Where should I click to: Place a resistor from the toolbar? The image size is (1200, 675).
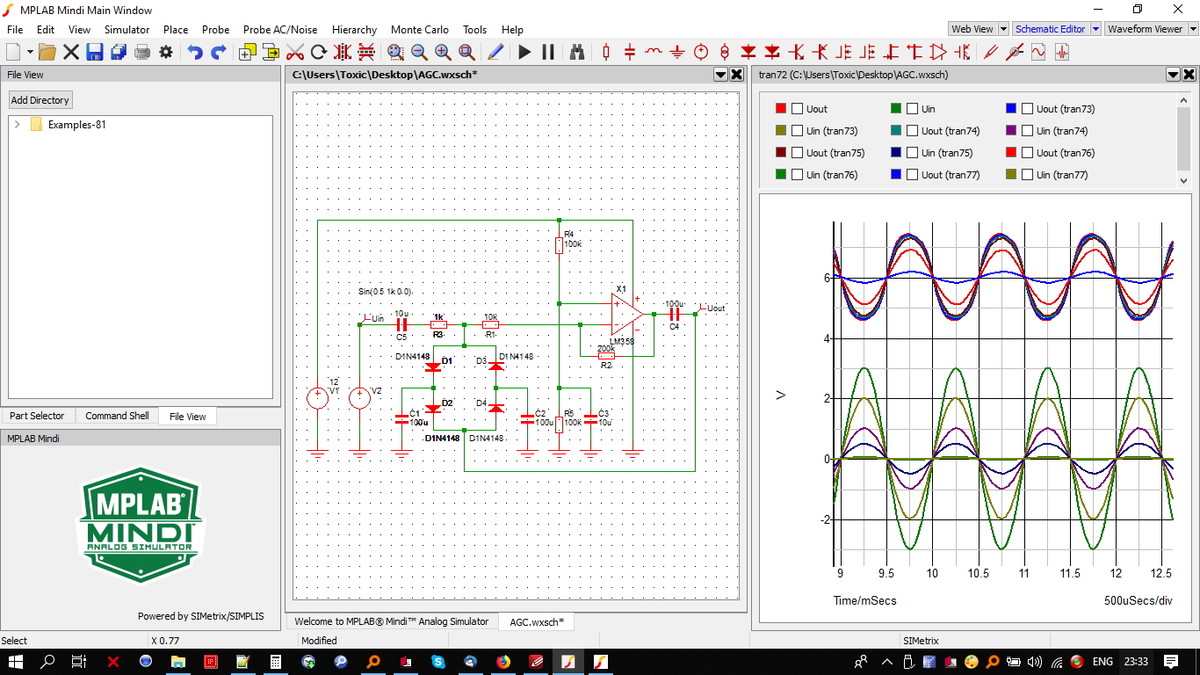[606, 52]
